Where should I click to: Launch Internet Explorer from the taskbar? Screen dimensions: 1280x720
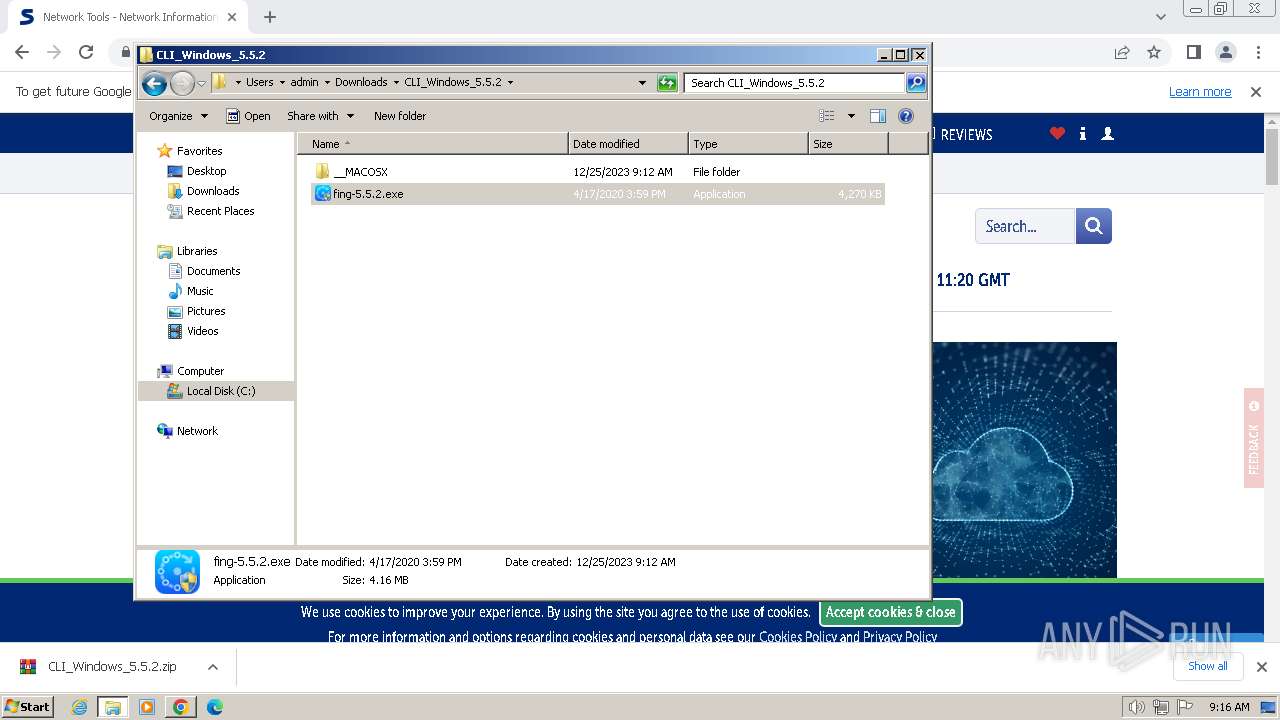click(x=79, y=707)
